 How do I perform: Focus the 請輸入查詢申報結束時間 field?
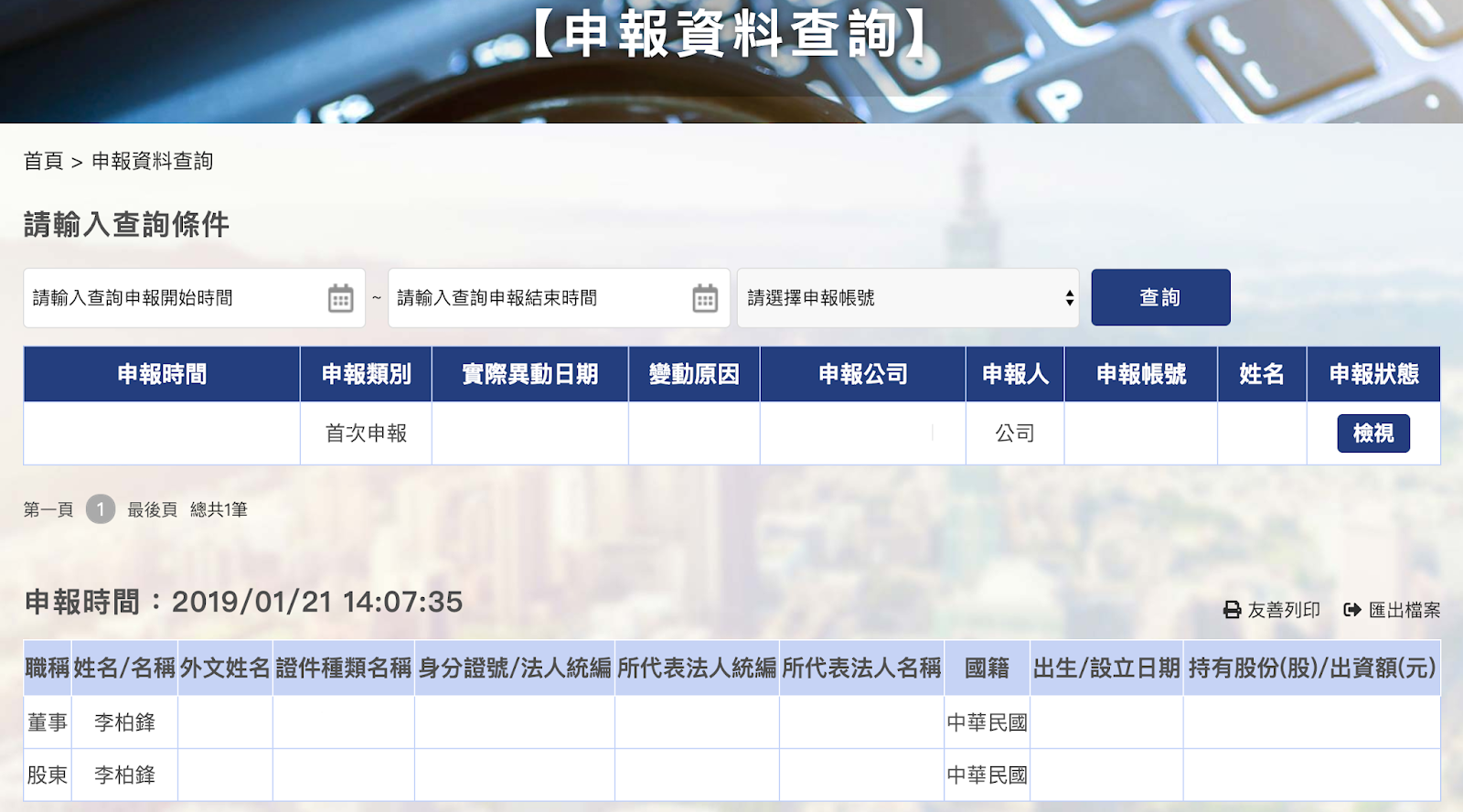click(559, 298)
